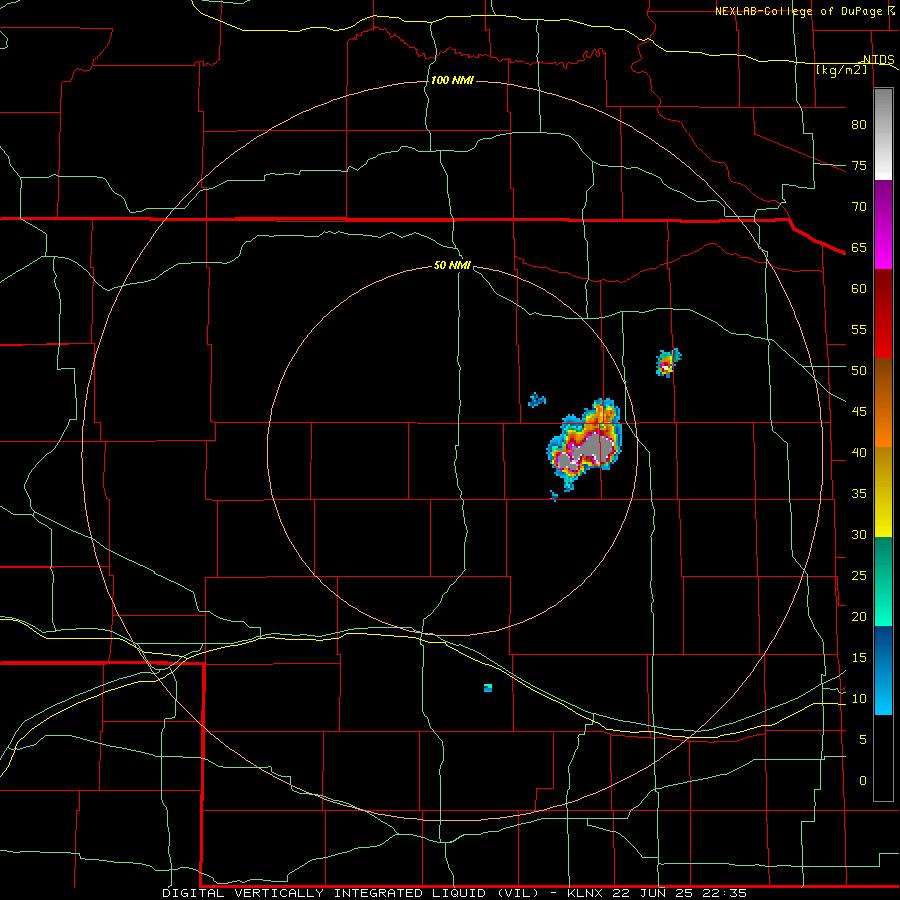
Task: Click the 70 value on color scale
Action: pos(859,207)
